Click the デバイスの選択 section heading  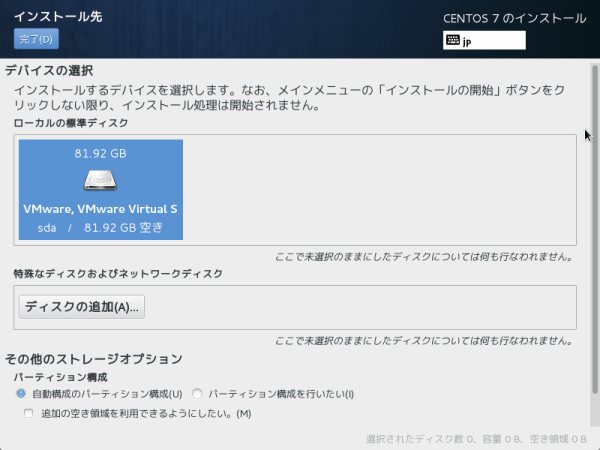pos(49,70)
